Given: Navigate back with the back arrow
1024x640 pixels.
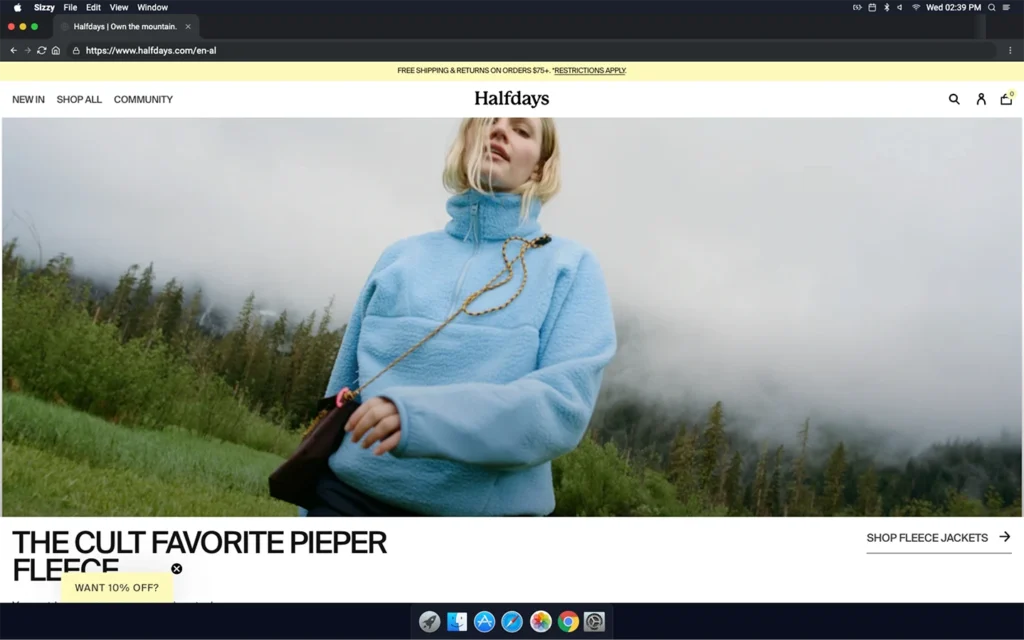Looking at the screenshot, I should [x=13, y=50].
